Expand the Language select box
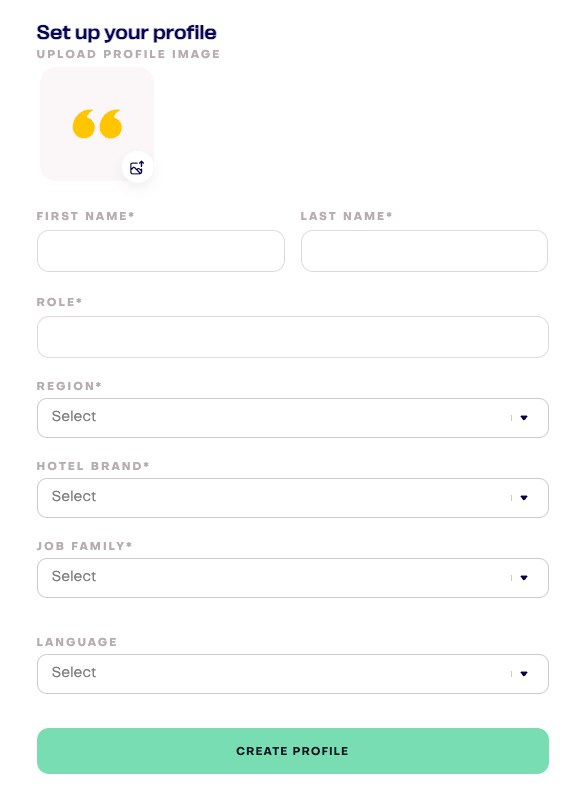 click(x=293, y=674)
